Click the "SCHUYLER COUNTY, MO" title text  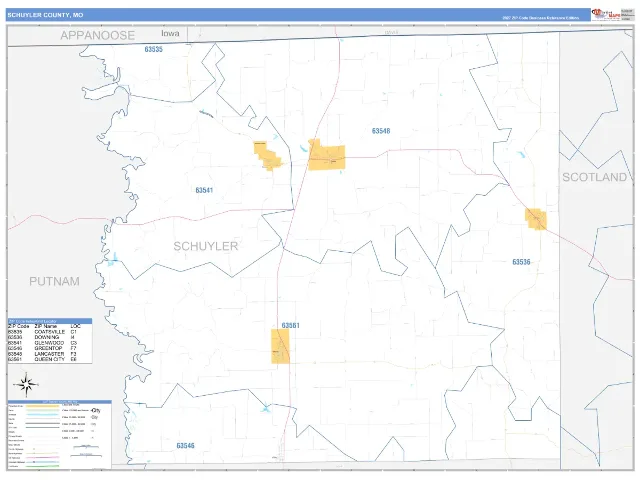(x=45, y=15)
